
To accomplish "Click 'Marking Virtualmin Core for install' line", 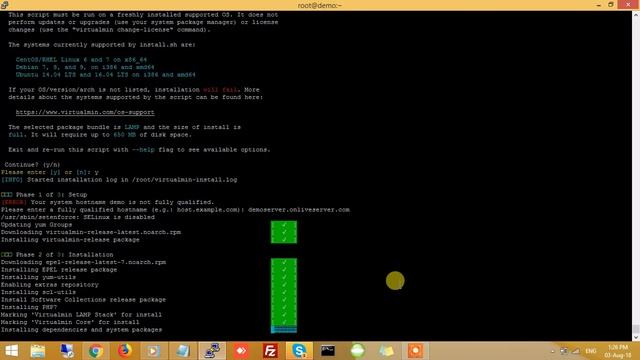I will click(70, 322).
